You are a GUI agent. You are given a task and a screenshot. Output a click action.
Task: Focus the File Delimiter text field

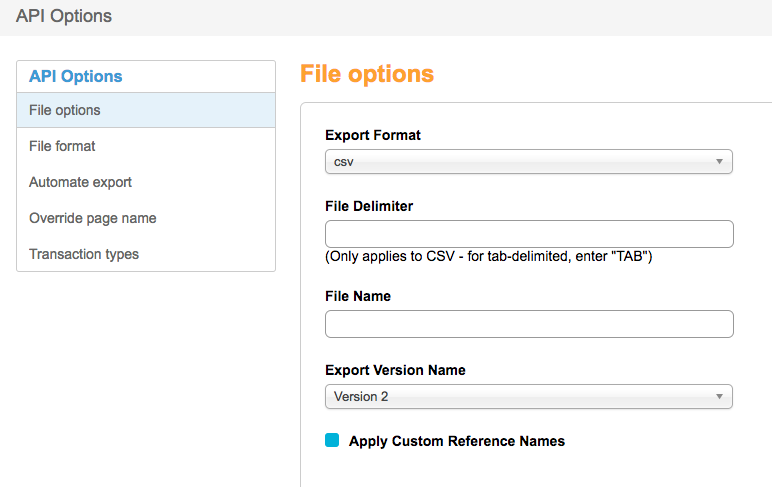[x=529, y=234]
